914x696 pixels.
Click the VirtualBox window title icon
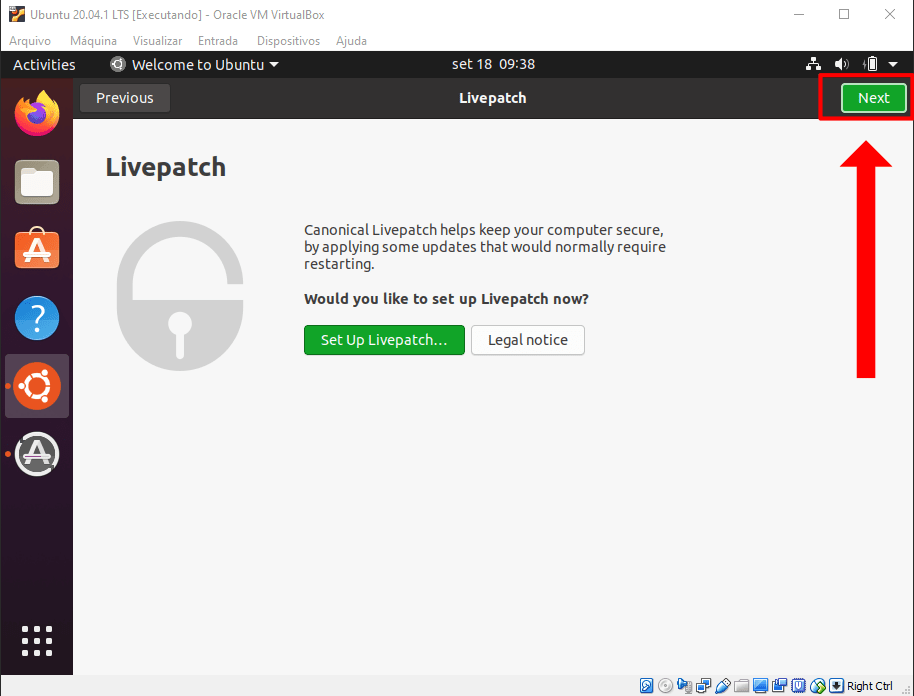16,14
